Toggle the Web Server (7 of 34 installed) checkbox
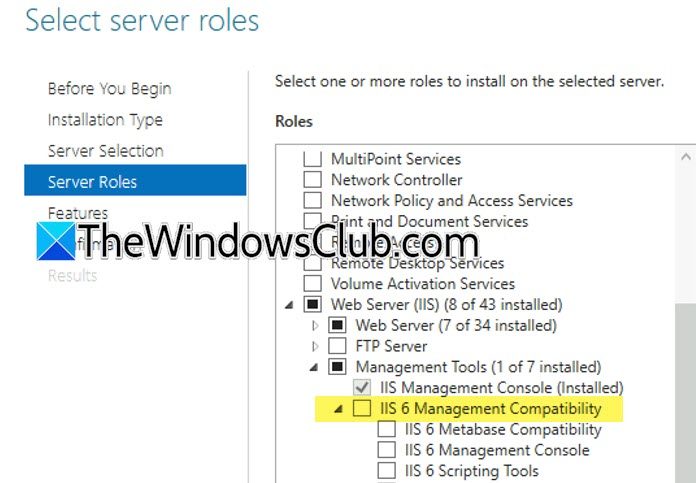This screenshot has width=696, height=483. 337,325
